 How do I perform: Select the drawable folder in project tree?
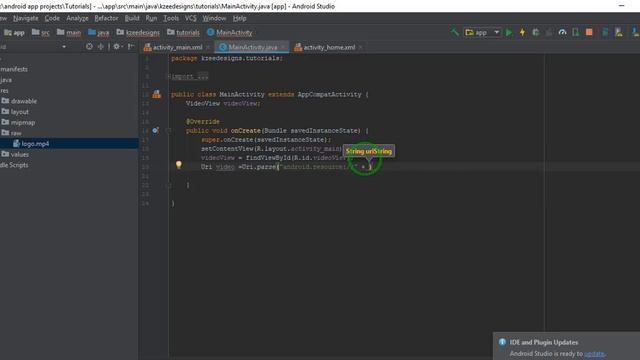pos(19,101)
